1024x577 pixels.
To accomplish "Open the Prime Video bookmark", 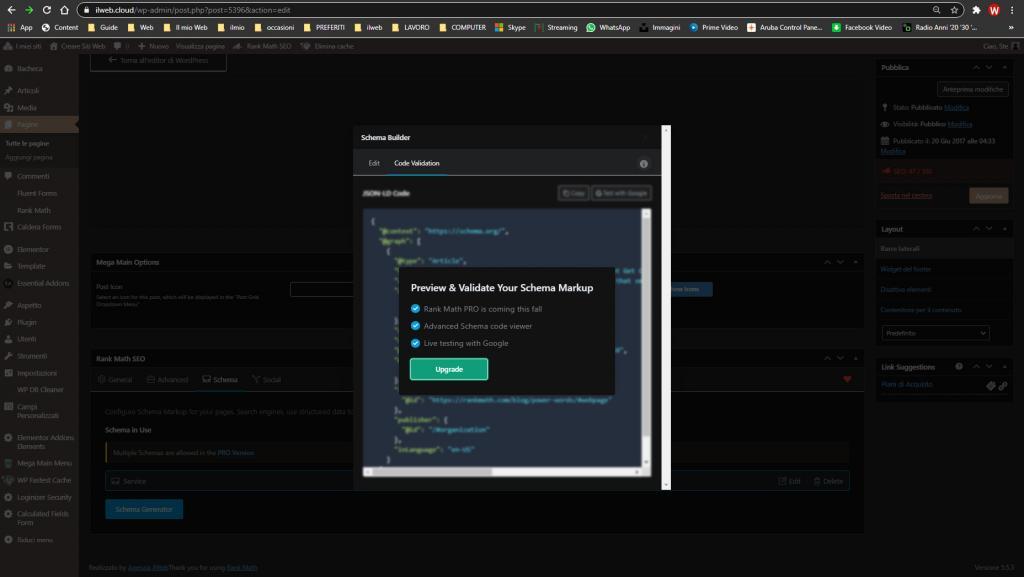I will click(x=714, y=27).
